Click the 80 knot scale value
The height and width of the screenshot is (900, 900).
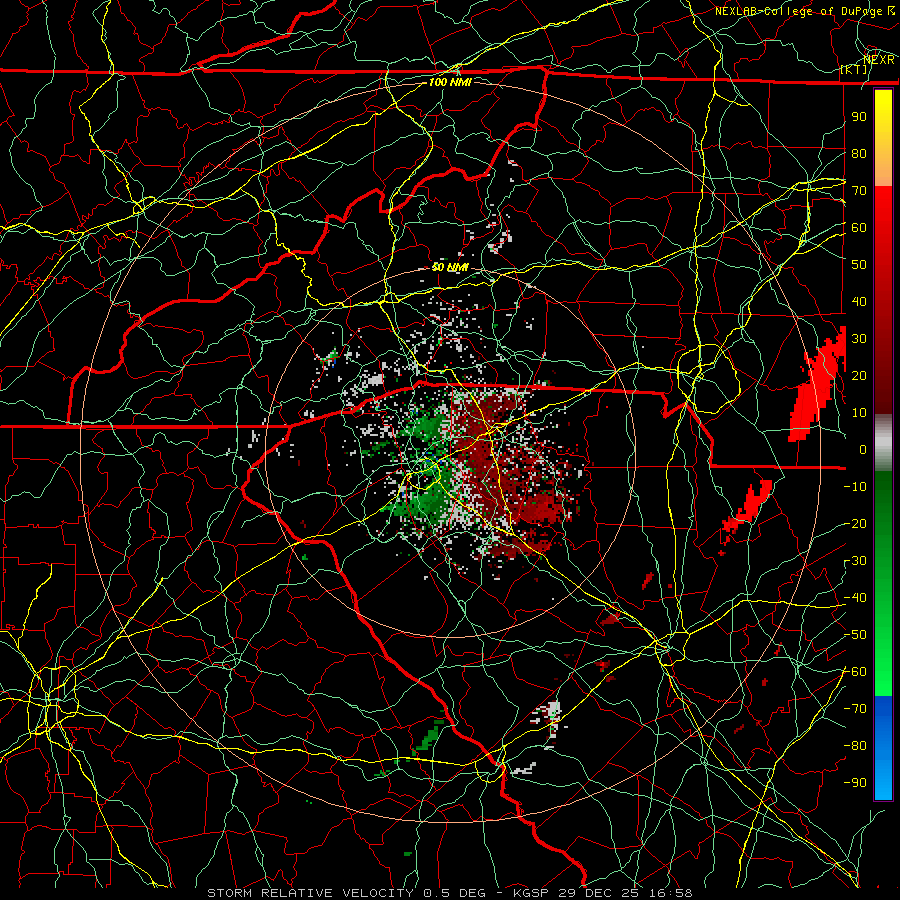(859, 153)
